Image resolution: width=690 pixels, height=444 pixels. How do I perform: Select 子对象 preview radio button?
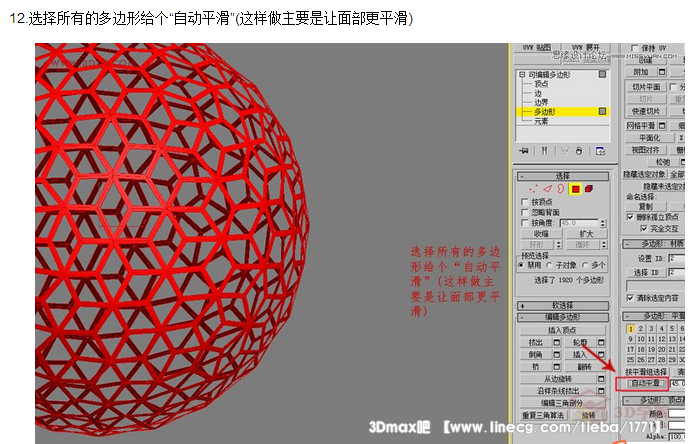[x=549, y=265]
